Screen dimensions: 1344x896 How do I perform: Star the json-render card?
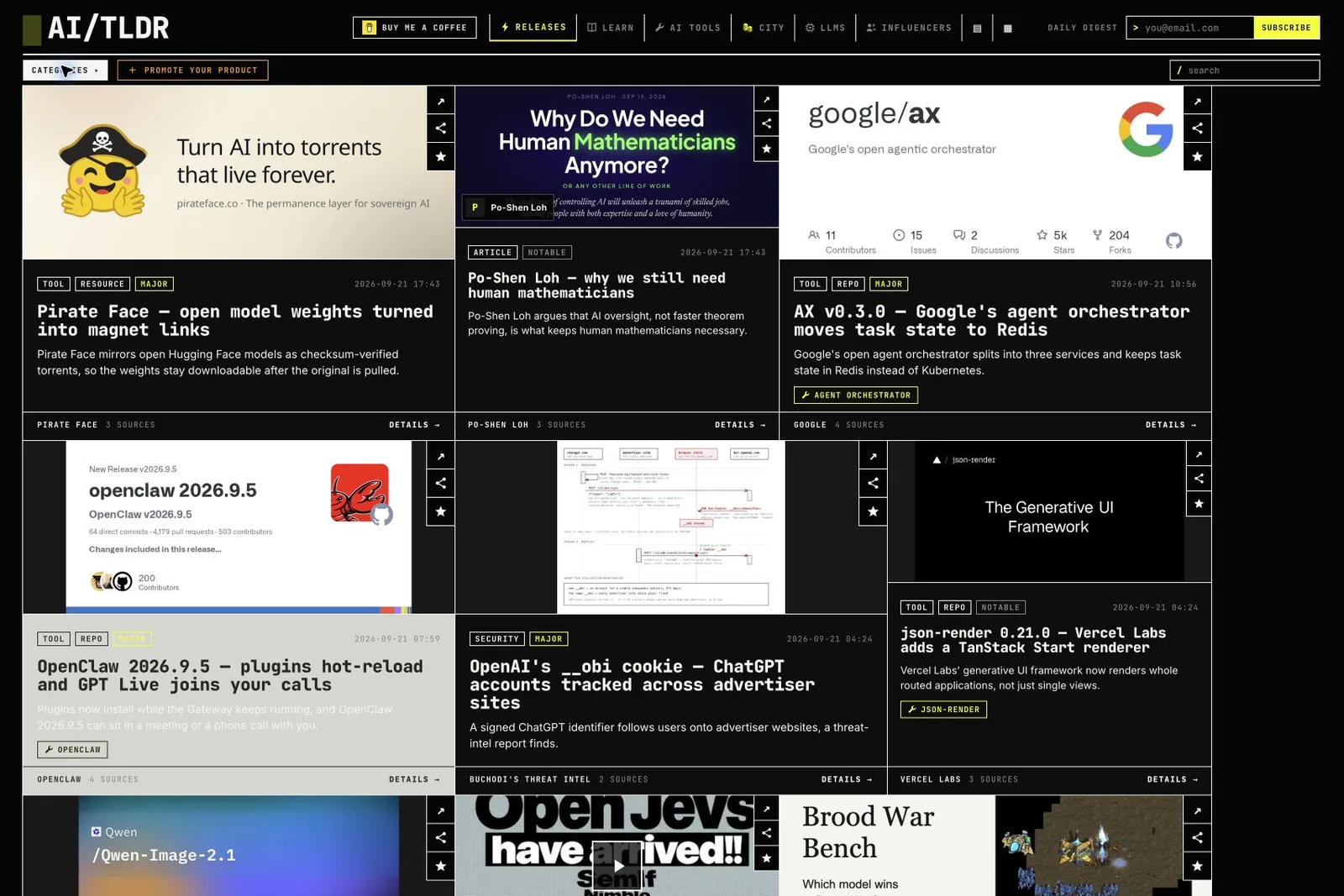(x=1199, y=504)
